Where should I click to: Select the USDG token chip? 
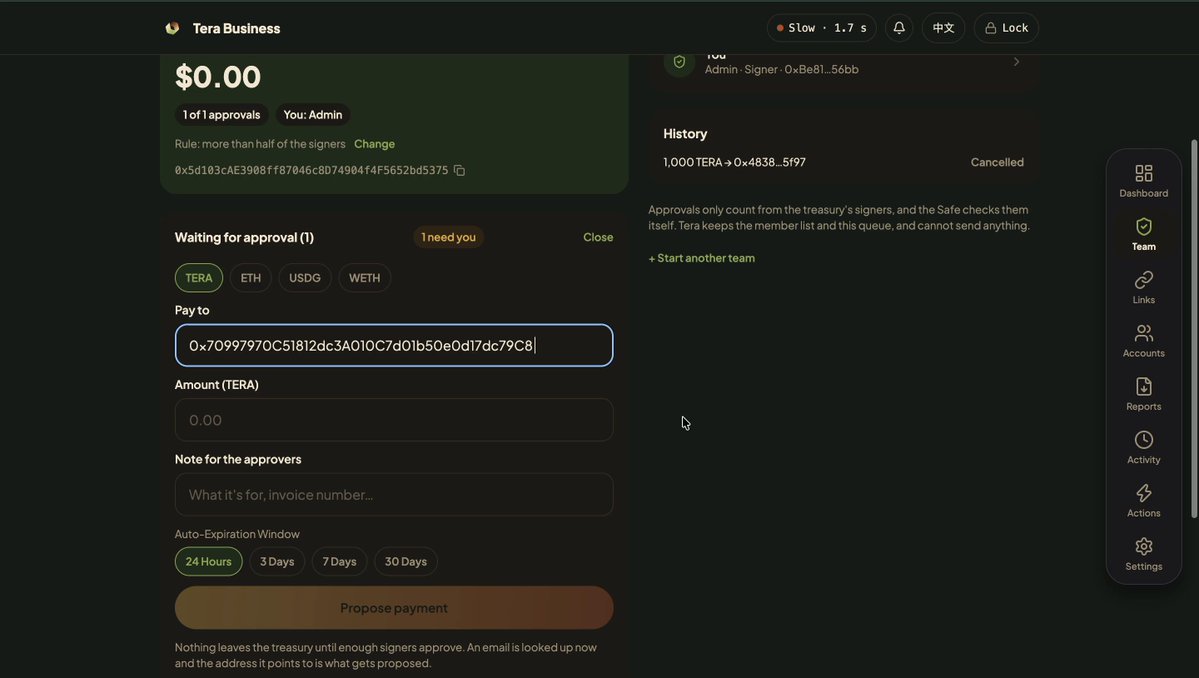pyautogui.click(x=304, y=277)
